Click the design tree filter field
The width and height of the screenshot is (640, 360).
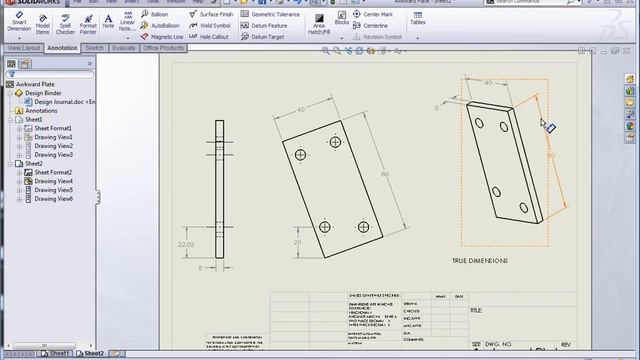(50, 74)
